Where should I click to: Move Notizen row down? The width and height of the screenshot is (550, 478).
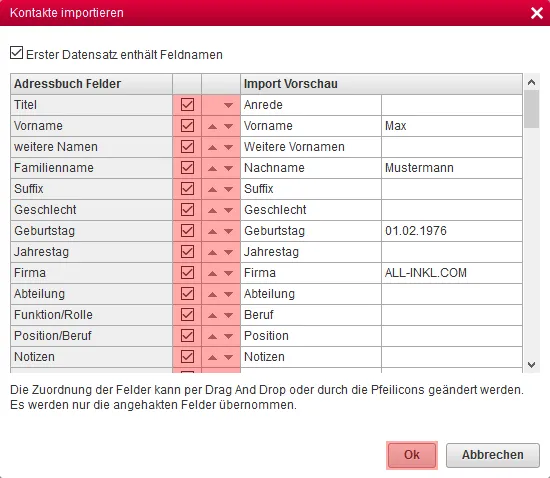(228, 357)
